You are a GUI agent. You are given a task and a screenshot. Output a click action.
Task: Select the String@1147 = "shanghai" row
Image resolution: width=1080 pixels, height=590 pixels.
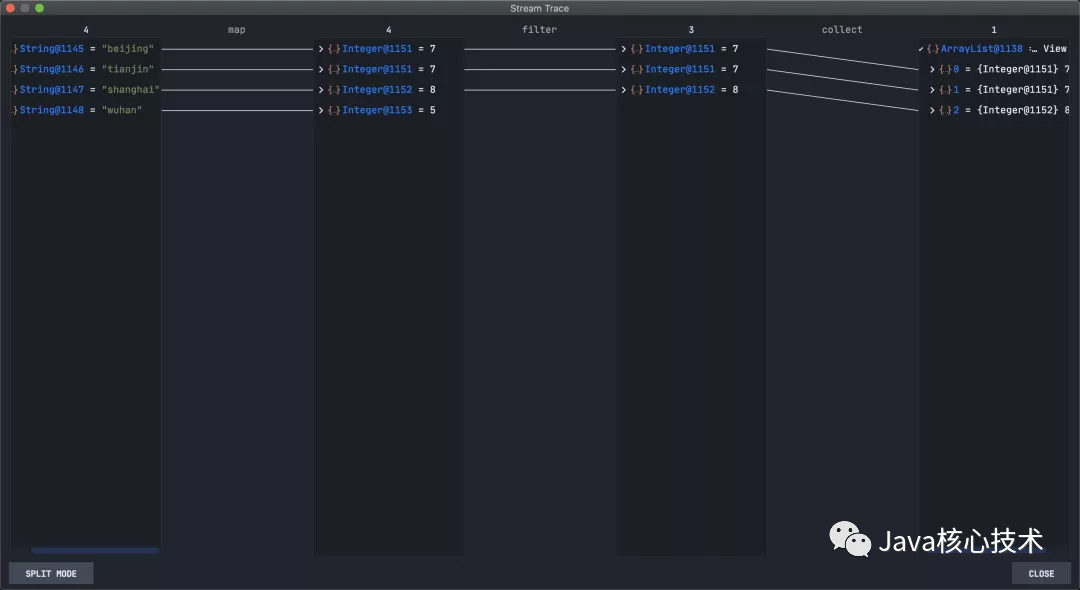point(85,90)
